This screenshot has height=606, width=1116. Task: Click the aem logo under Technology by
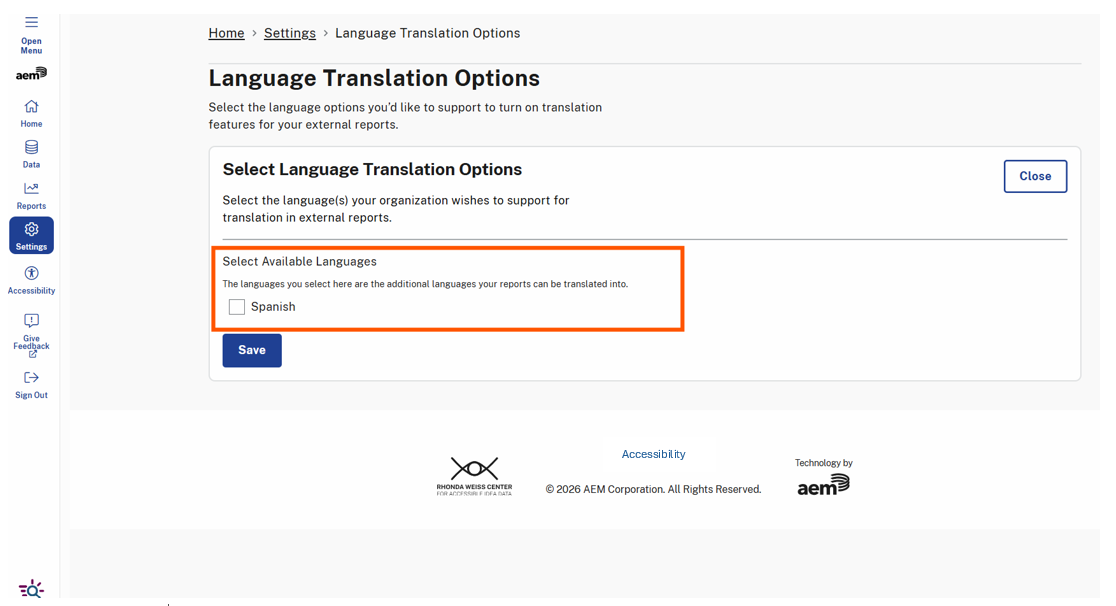[823, 486]
